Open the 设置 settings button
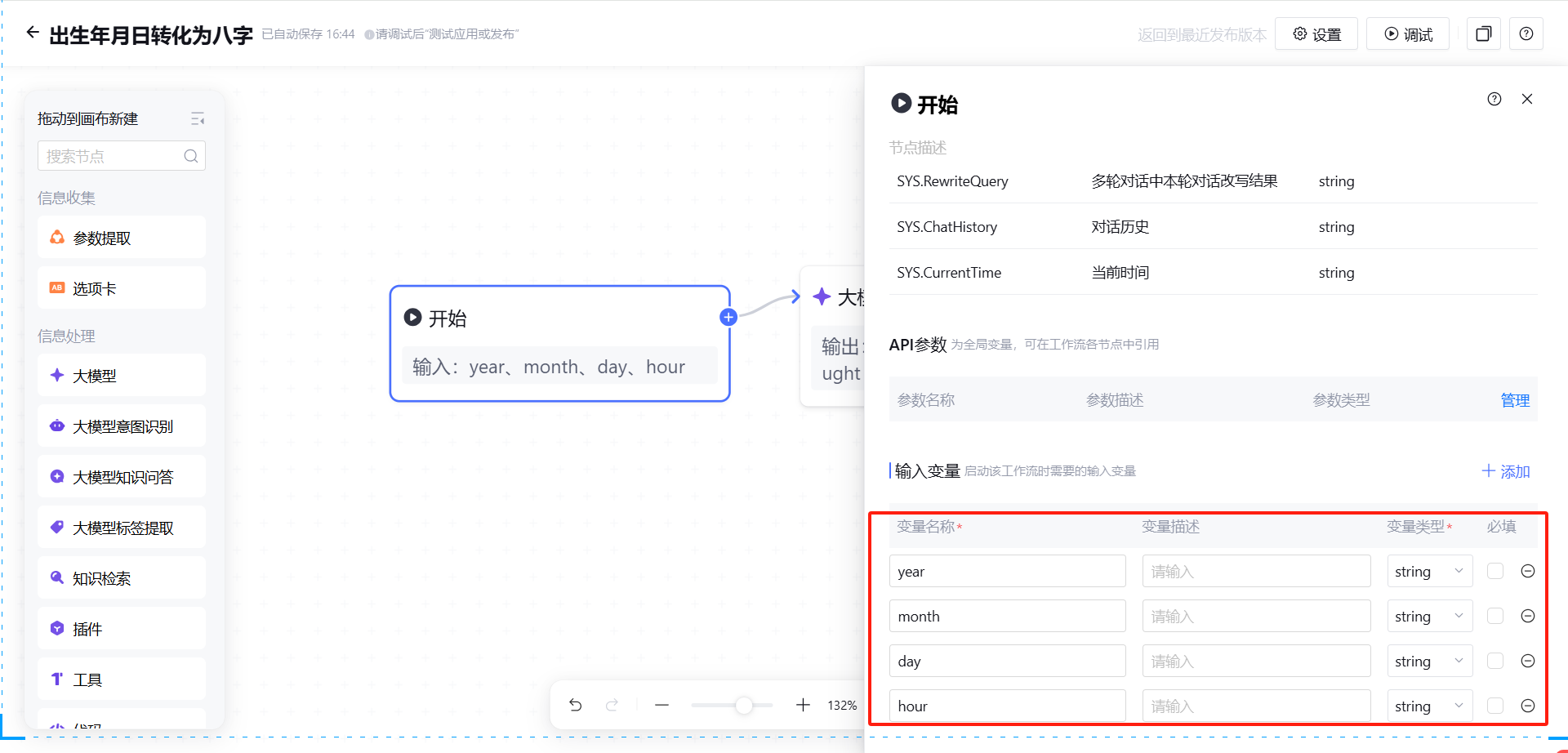The height and width of the screenshot is (753, 1568). pyautogui.click(x=1316, y=34)
